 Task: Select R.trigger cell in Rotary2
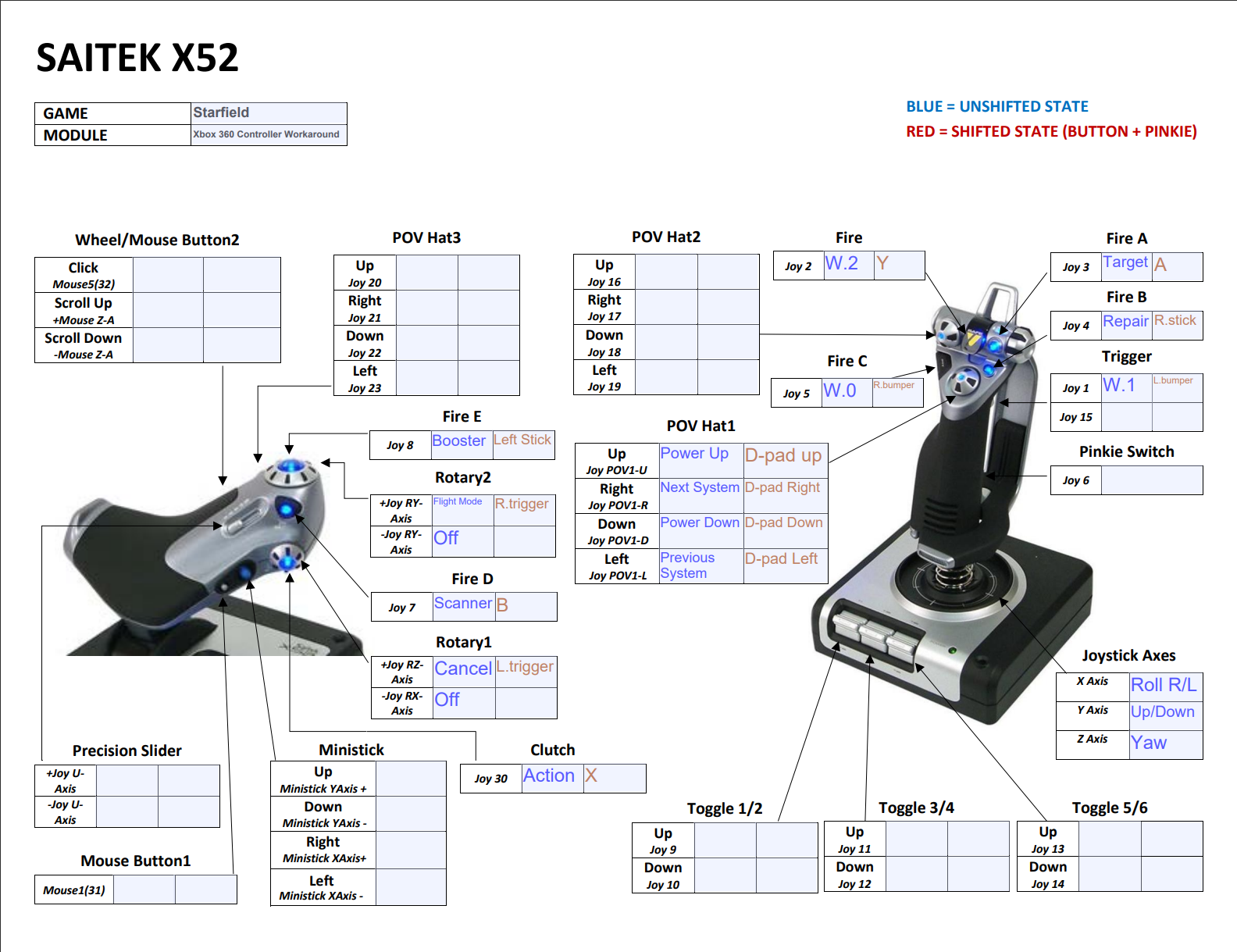click(x=524, y=510)
